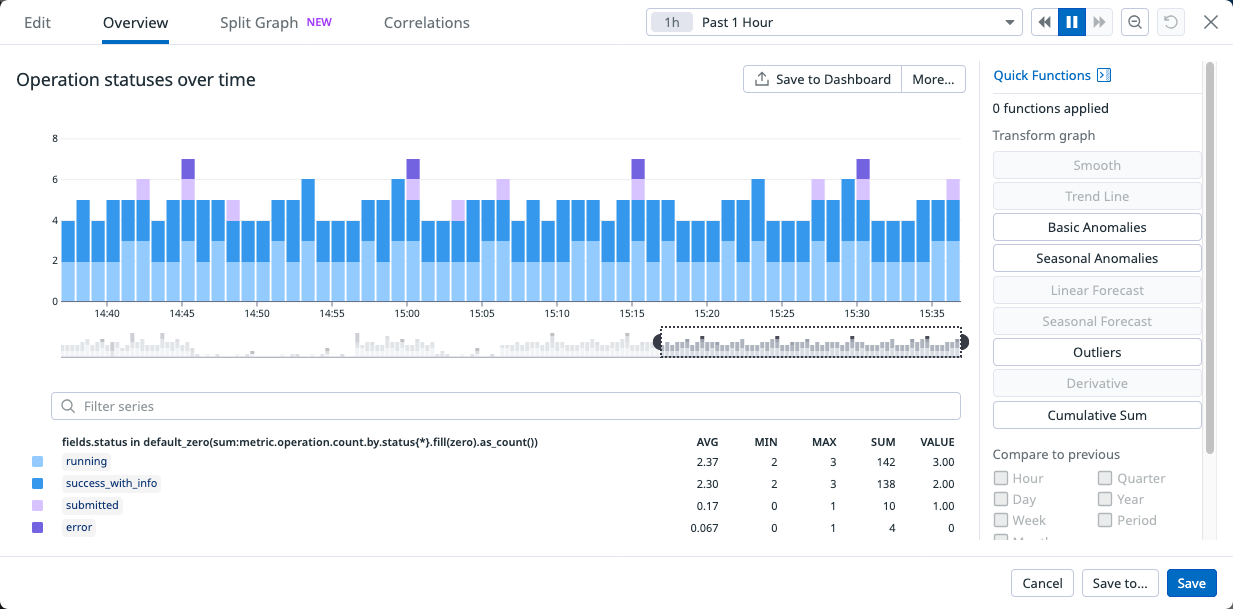Pause the live graph updates
Image resolution: width=1233 pixels, height=609 pixels.
(1071, 21)
